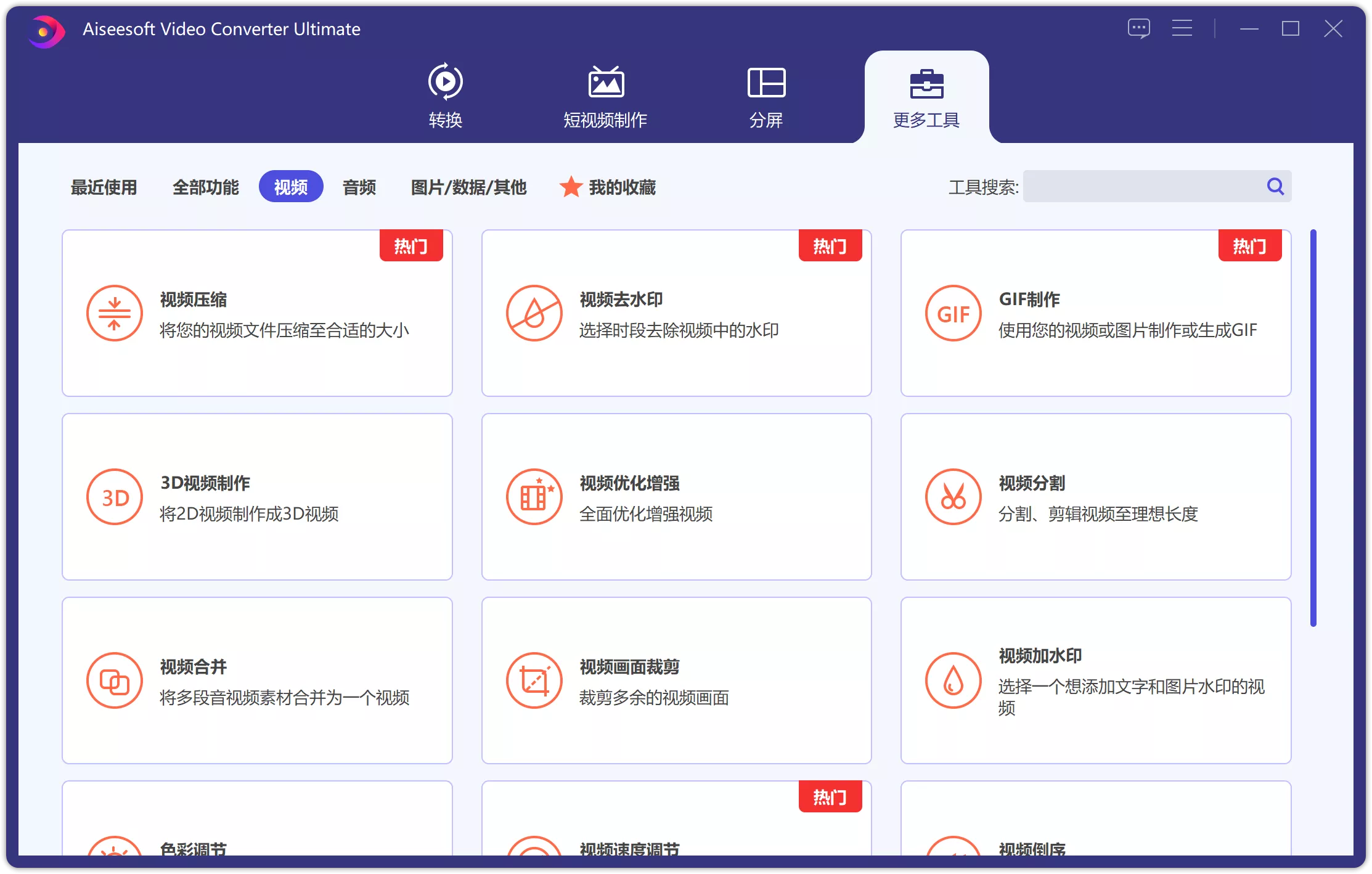Image resolution: width=1372 pixels, height=874 pixels.
Task: Click the 视频去水印 droplet-slash icon
Action: pyautogui.click(x=534, y=313)
